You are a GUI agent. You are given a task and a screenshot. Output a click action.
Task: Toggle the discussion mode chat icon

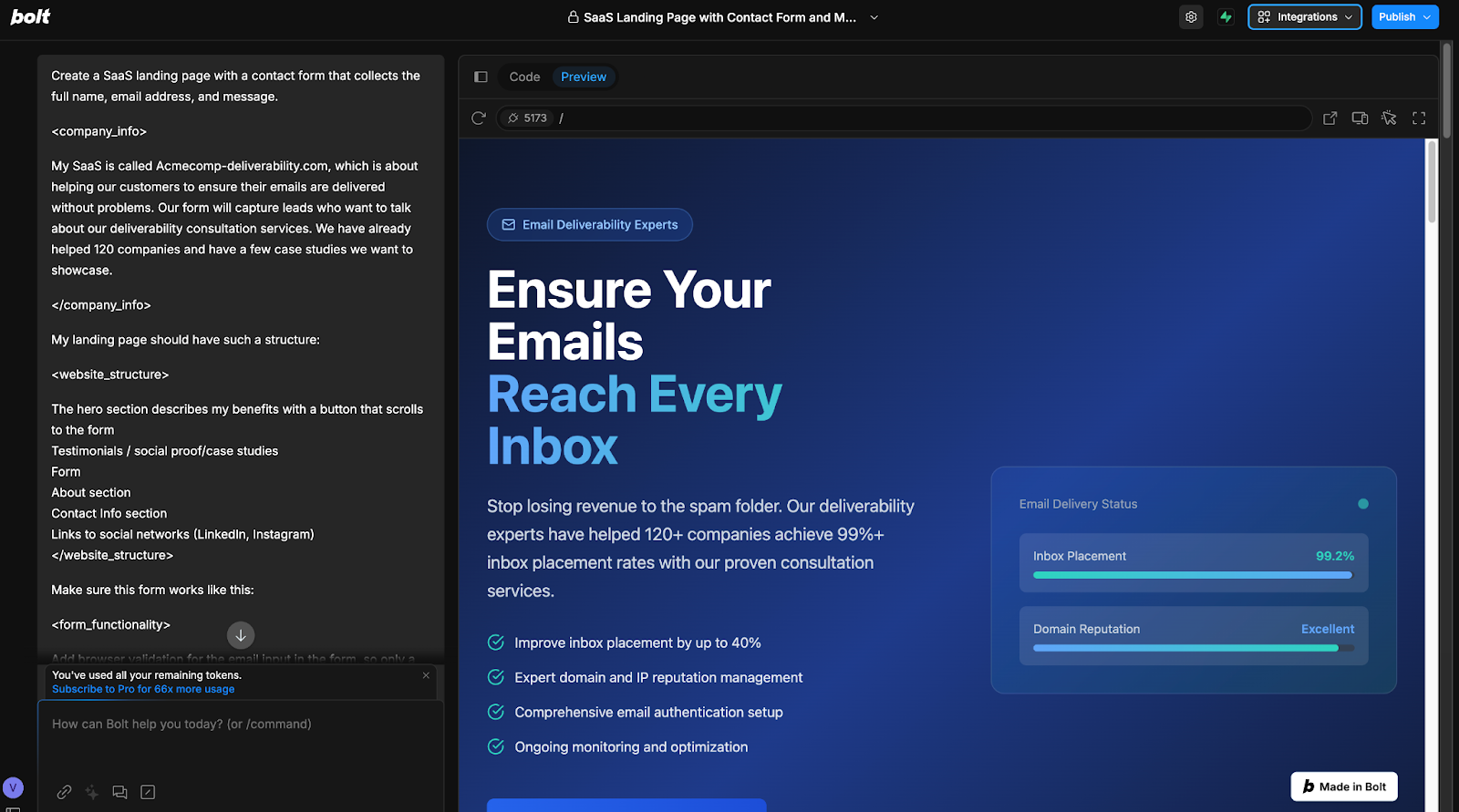[119, 792]
